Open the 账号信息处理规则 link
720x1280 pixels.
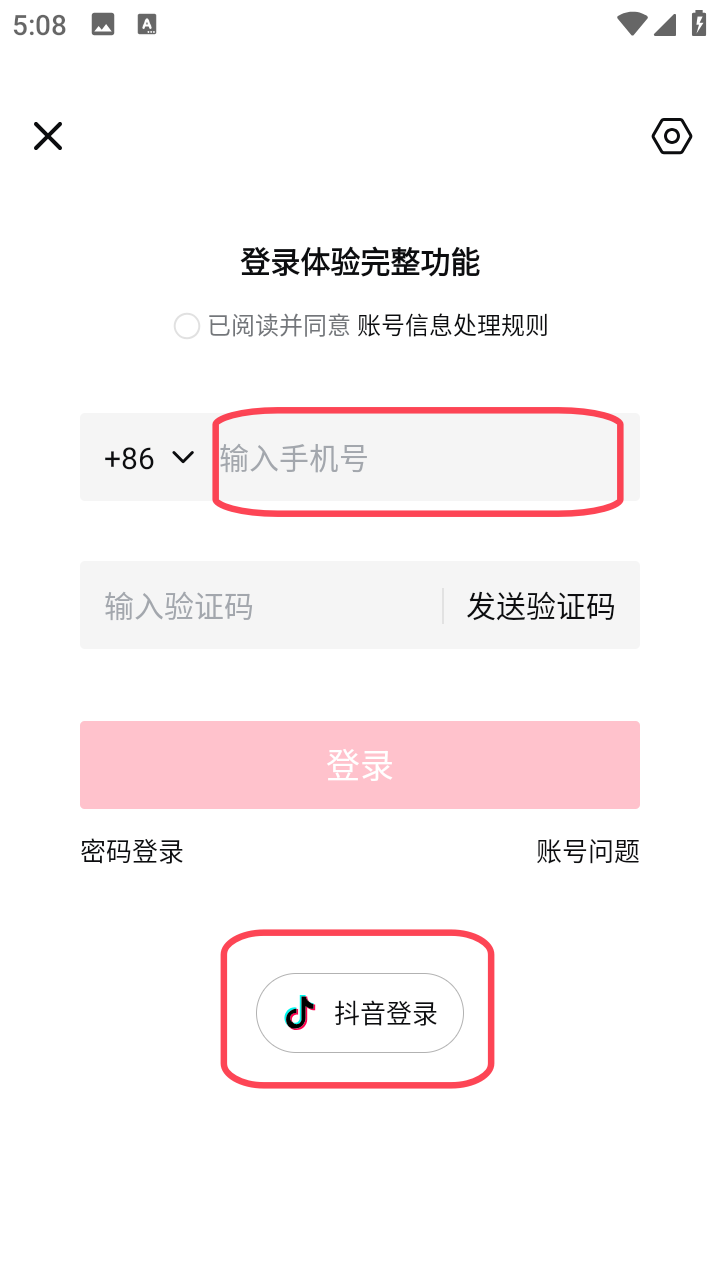coord(452,326)
